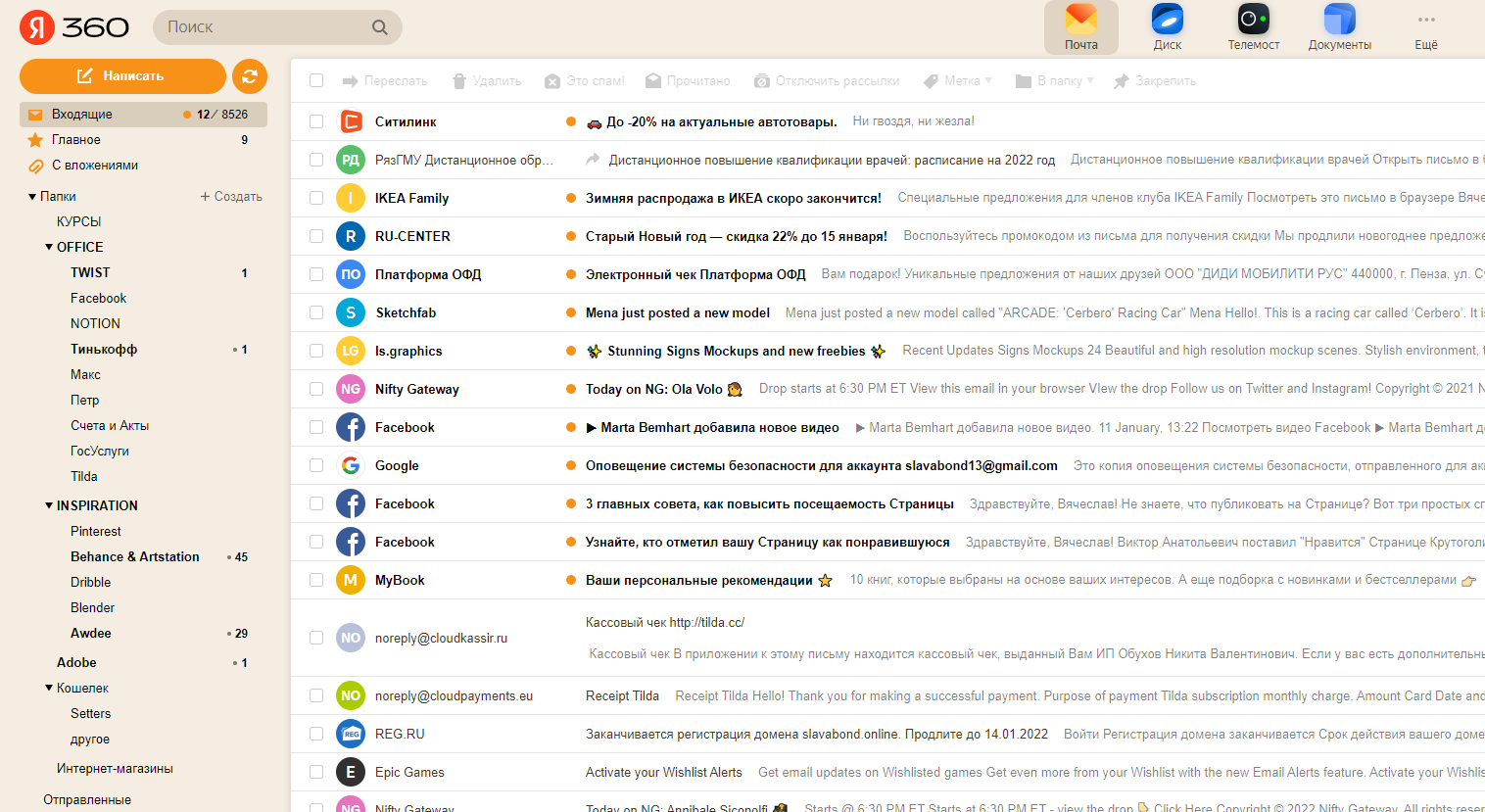Collapse the Папки folders section
The height and width of the screenshot is (812, 1485).
click(32, 197)
